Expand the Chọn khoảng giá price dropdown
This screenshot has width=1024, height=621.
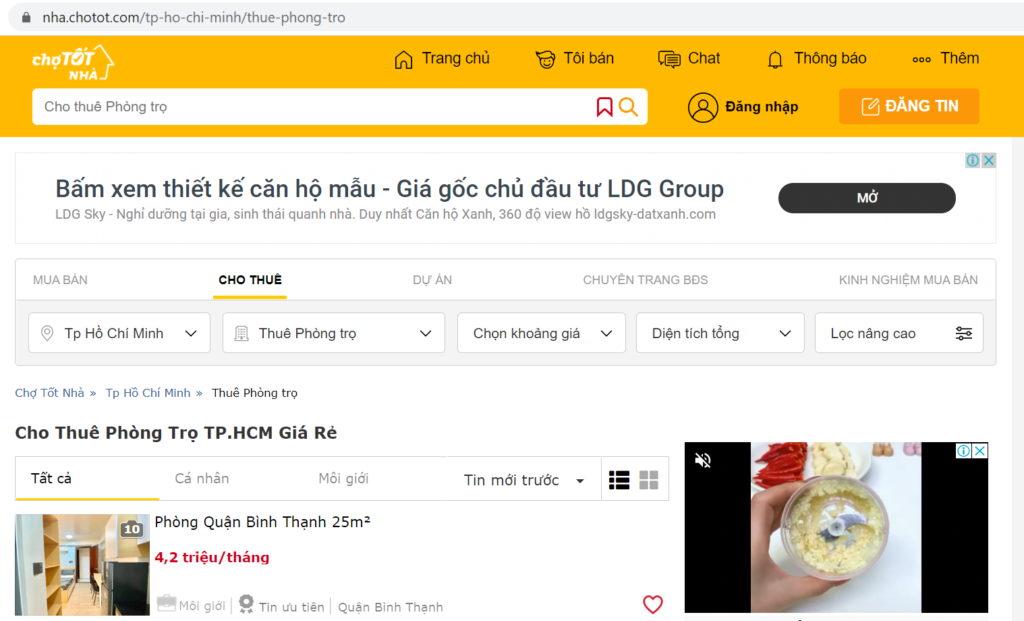541,333
